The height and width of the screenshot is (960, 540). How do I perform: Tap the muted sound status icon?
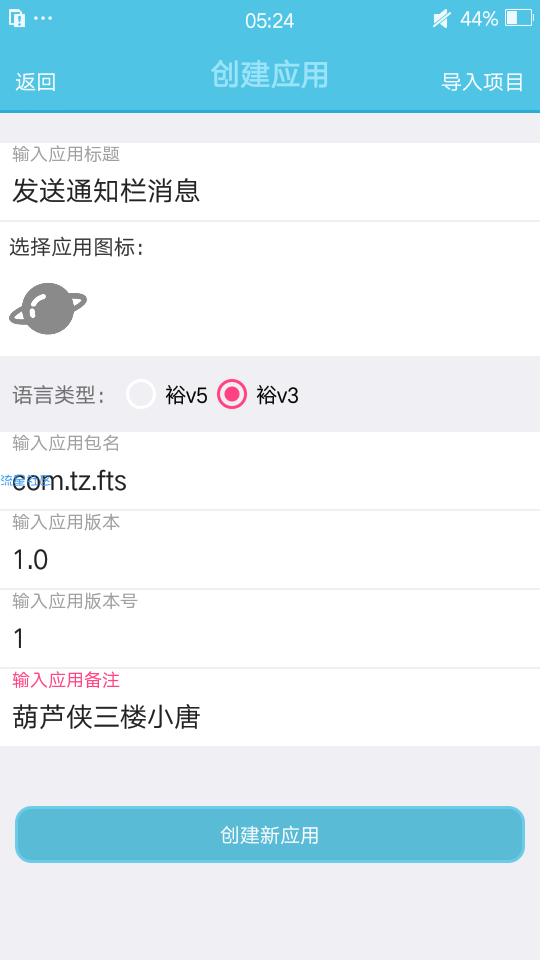[x=441, y=20]
